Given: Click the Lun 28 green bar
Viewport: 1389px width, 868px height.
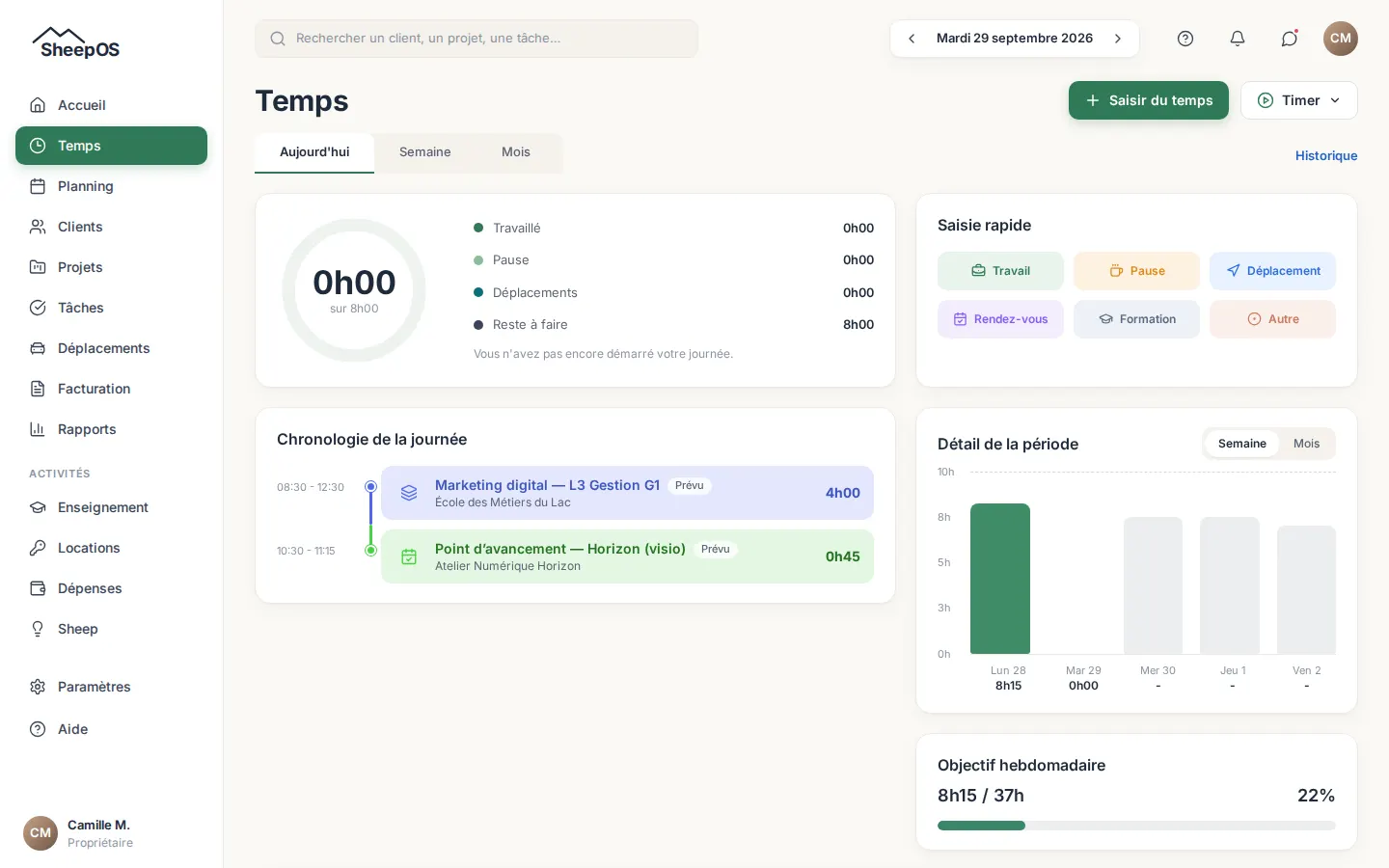Looking at the screenshot, I should pyautogui.click(x=1000, y=579).
